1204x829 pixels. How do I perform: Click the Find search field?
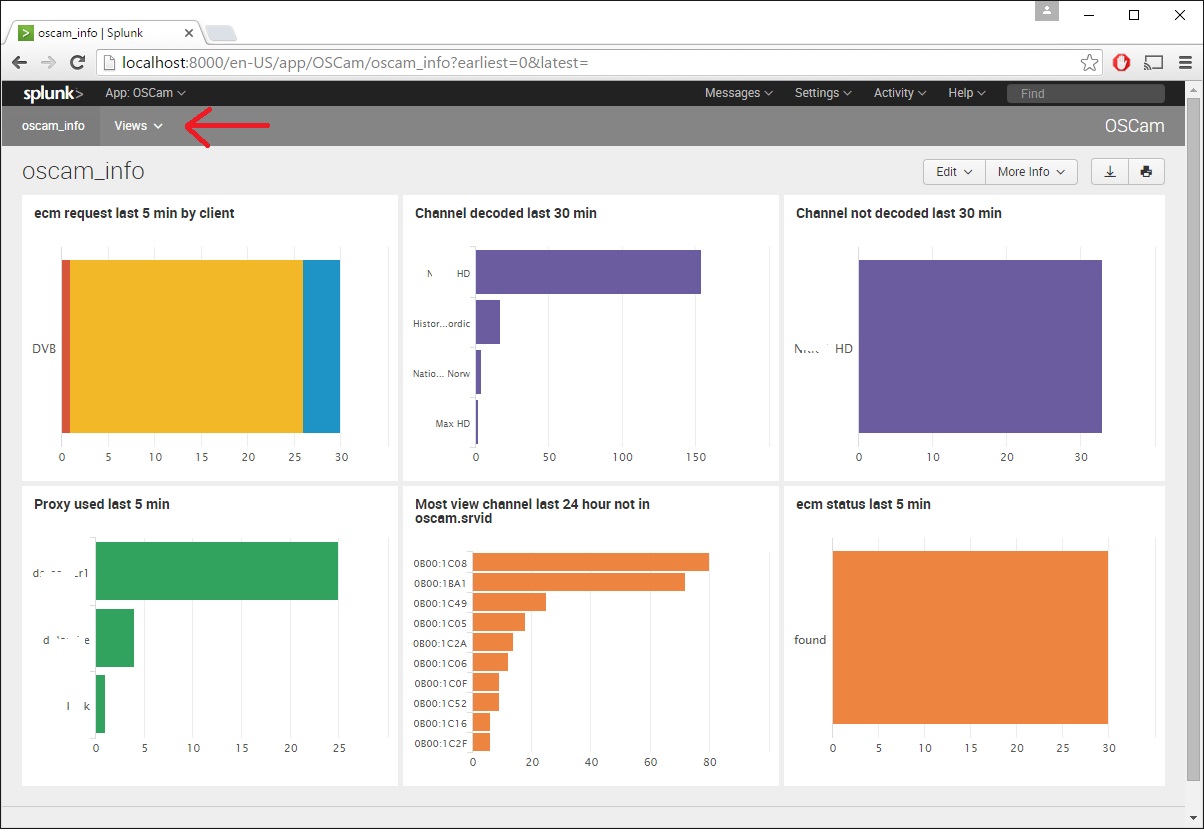[1085, 93]
